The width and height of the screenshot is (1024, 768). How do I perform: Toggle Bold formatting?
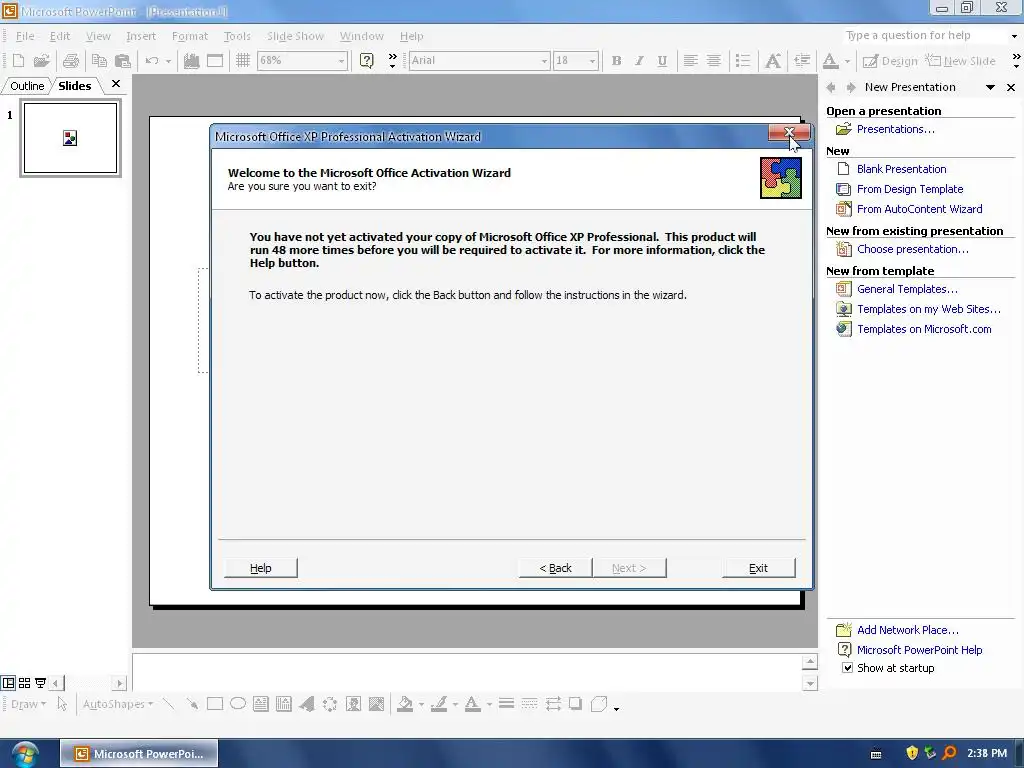point(616,61)
